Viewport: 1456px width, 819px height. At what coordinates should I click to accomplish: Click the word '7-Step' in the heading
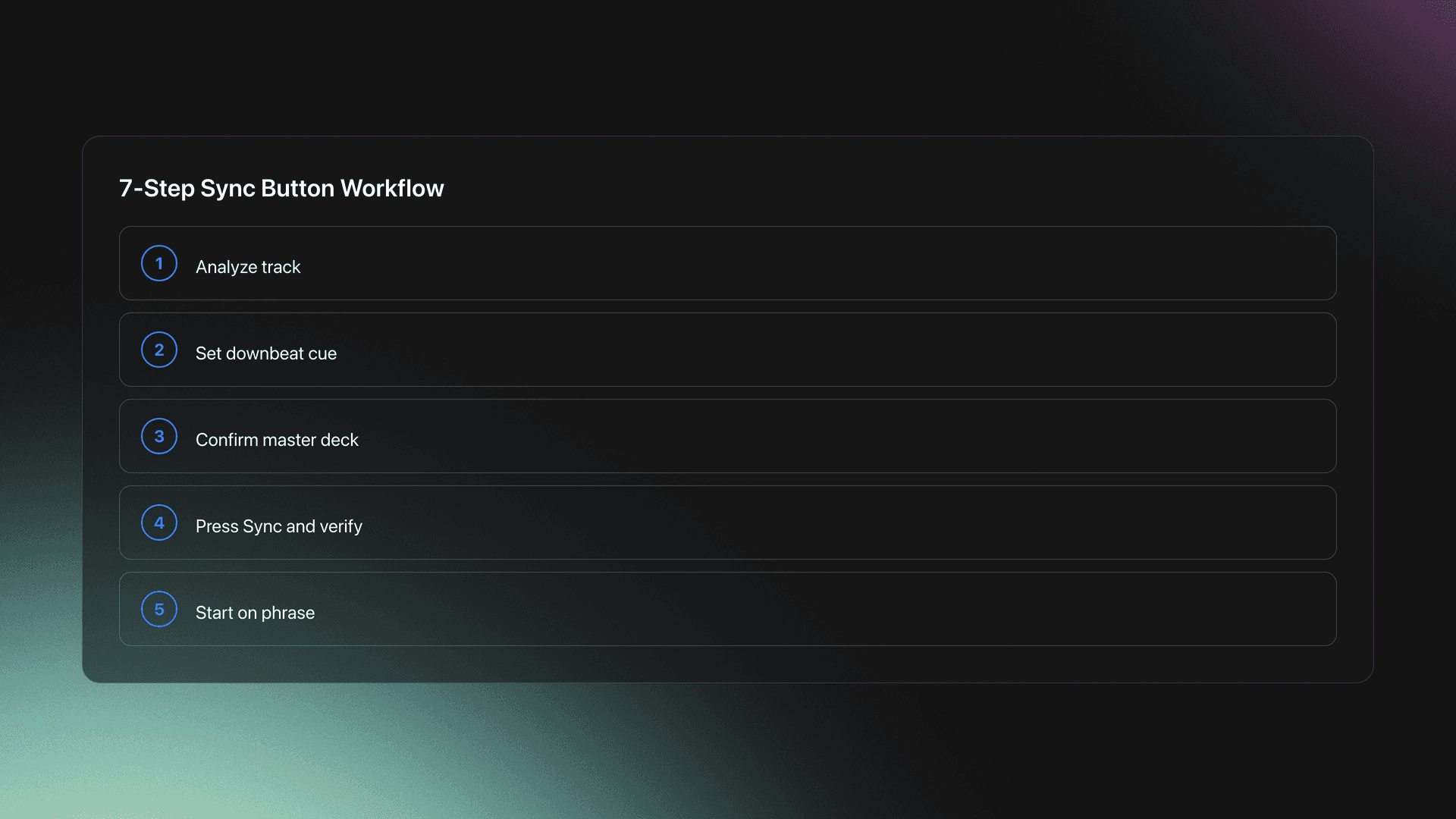pos(157,188)
